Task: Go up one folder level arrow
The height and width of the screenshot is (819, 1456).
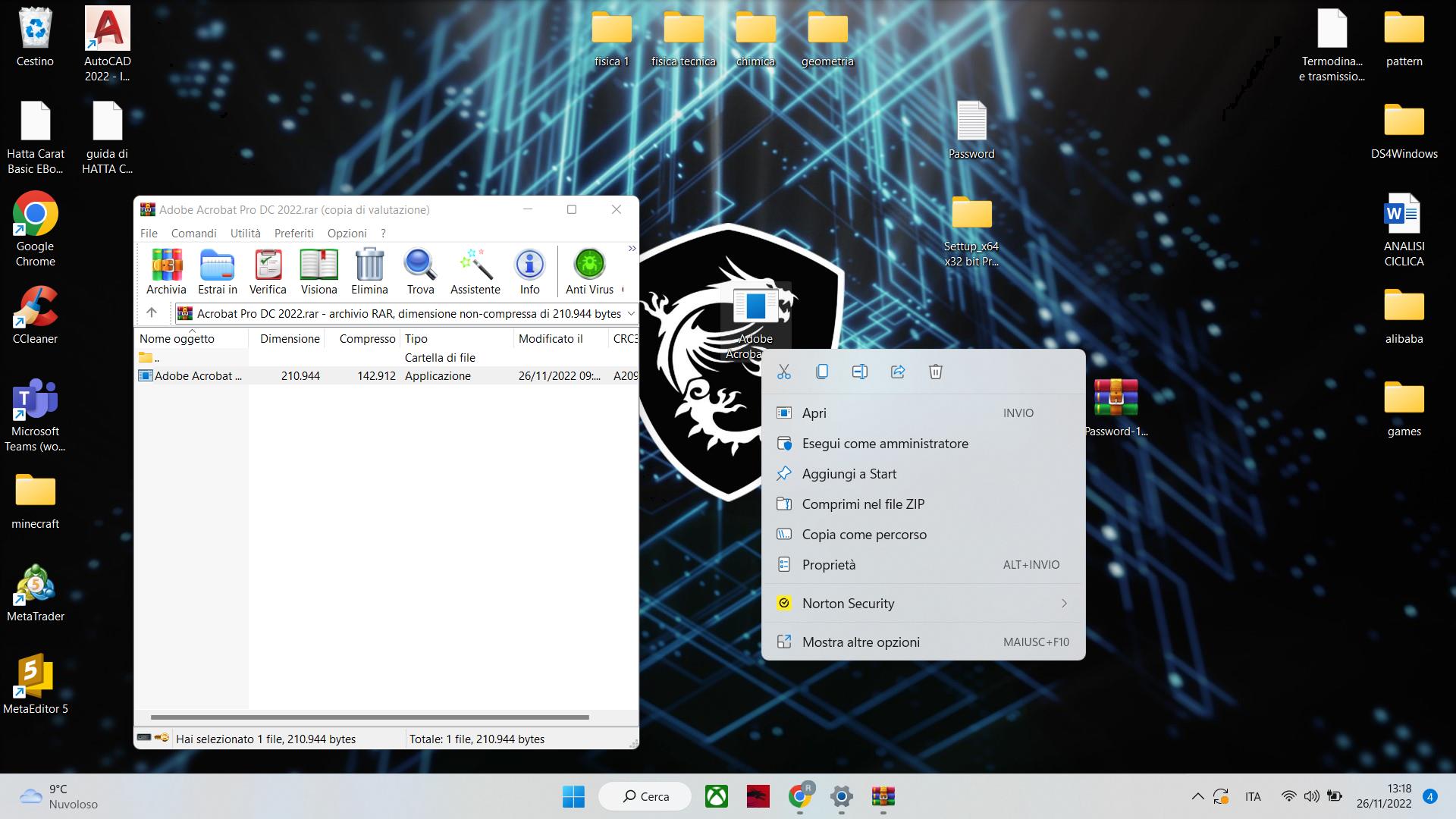Action: [152, 312]
